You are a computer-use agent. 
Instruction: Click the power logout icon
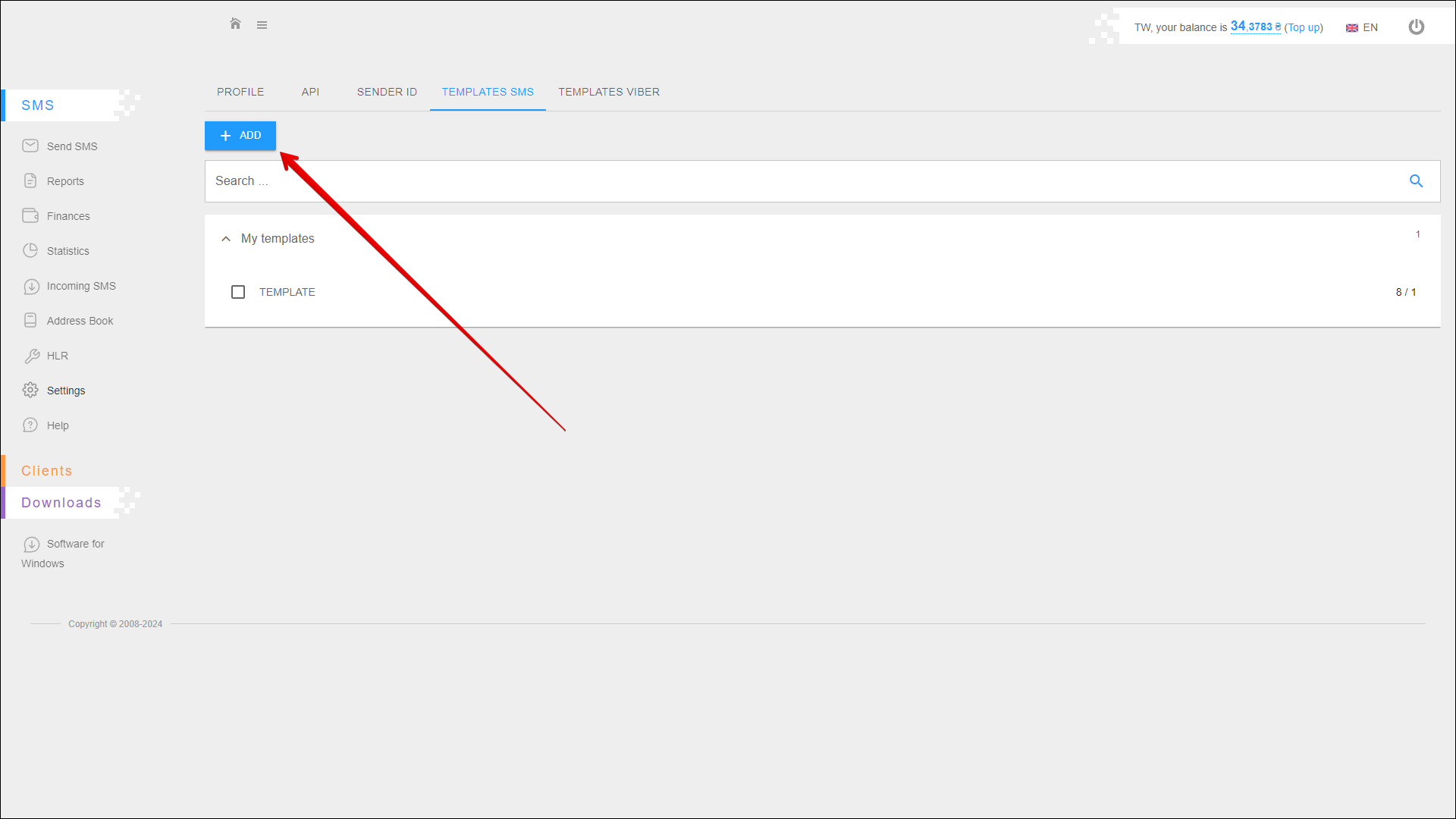1416,27
